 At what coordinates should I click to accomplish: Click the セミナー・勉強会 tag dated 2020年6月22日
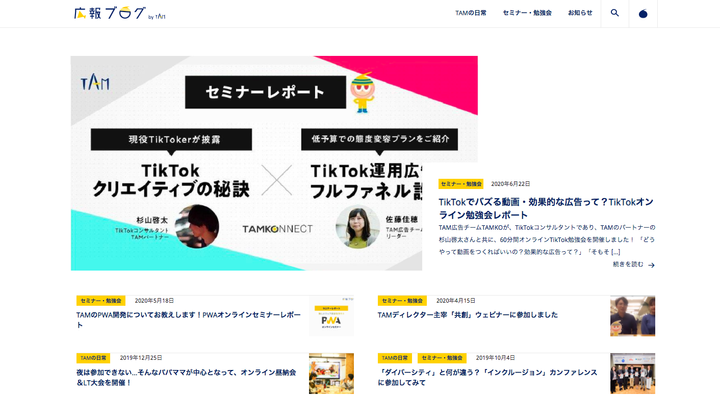pyautogui.click(x=461, y=184)
